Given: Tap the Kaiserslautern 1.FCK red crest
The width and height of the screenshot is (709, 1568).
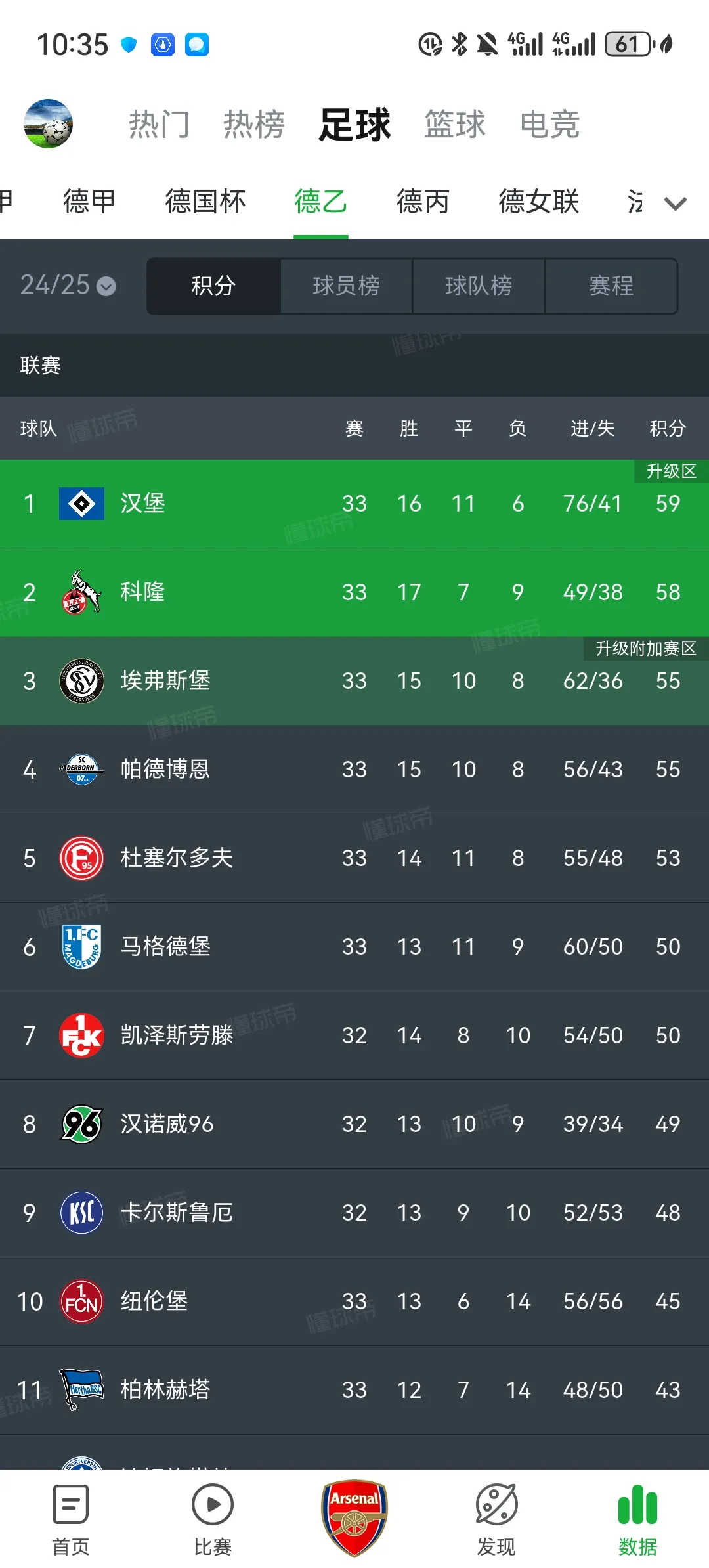Looking at the screenshot, I should point(80,1035).
